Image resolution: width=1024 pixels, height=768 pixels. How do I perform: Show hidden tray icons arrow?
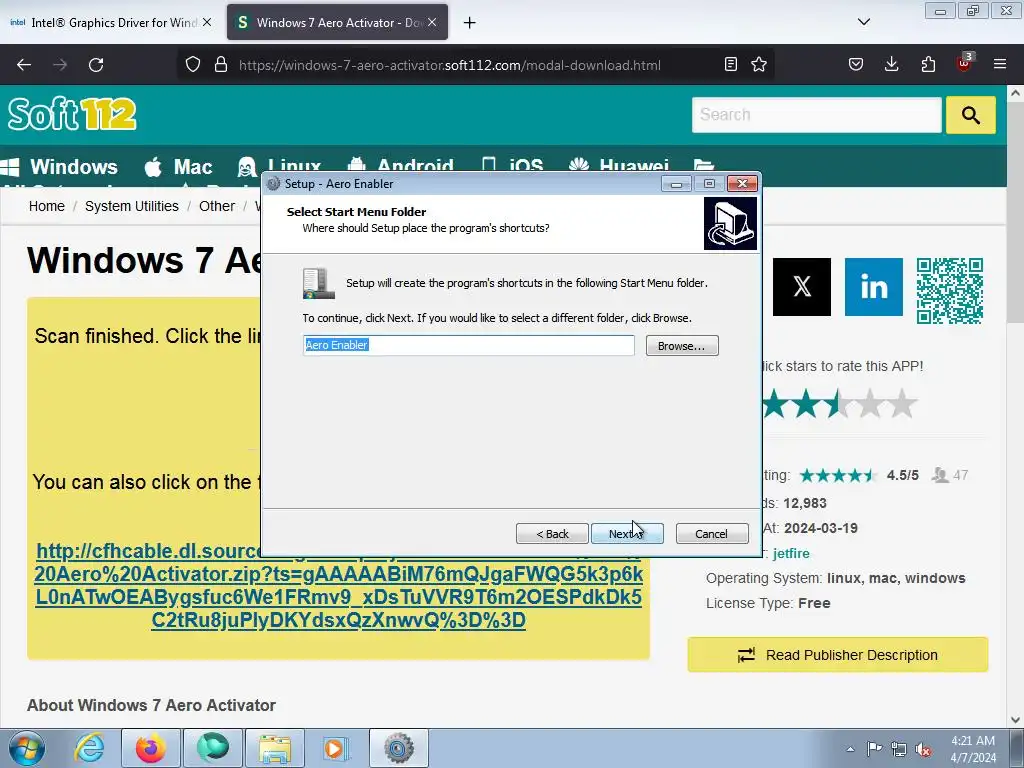(850, 749)
